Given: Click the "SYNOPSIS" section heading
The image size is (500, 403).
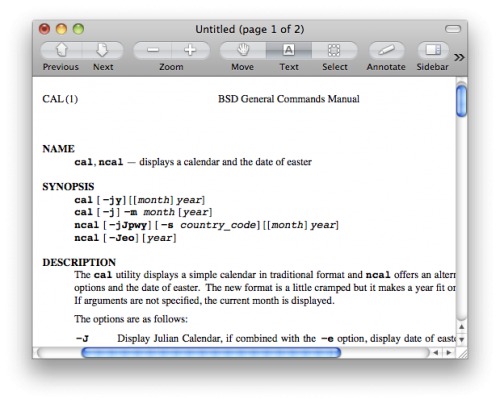Looking at the screenshot, I should click(x=68, y=187).
